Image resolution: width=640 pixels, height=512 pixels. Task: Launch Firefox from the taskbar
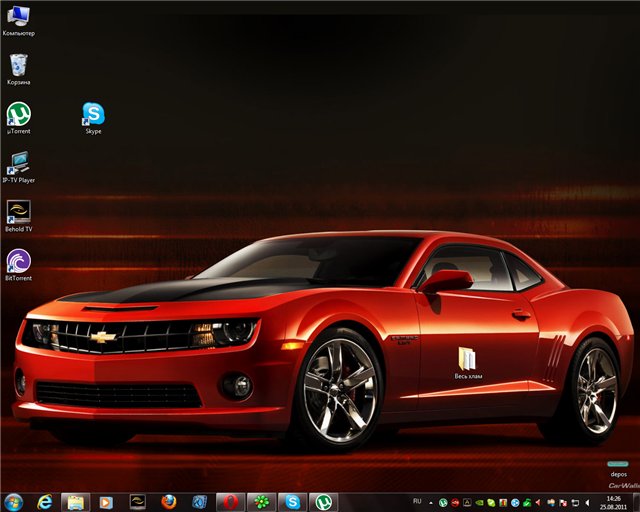(x=168, y=502)
